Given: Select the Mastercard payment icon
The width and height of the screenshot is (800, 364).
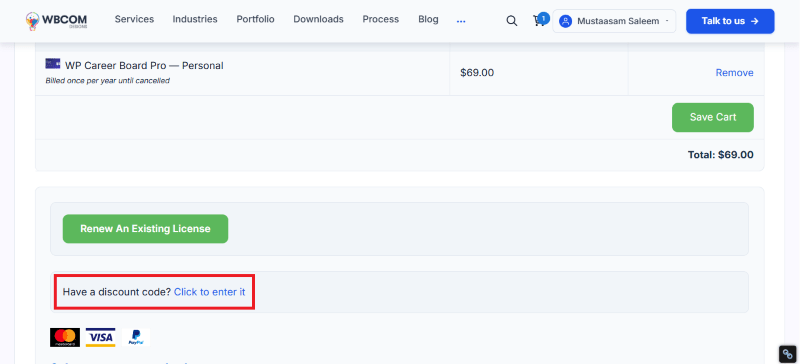Looking at the screenshot, I should tap(65, 337).
